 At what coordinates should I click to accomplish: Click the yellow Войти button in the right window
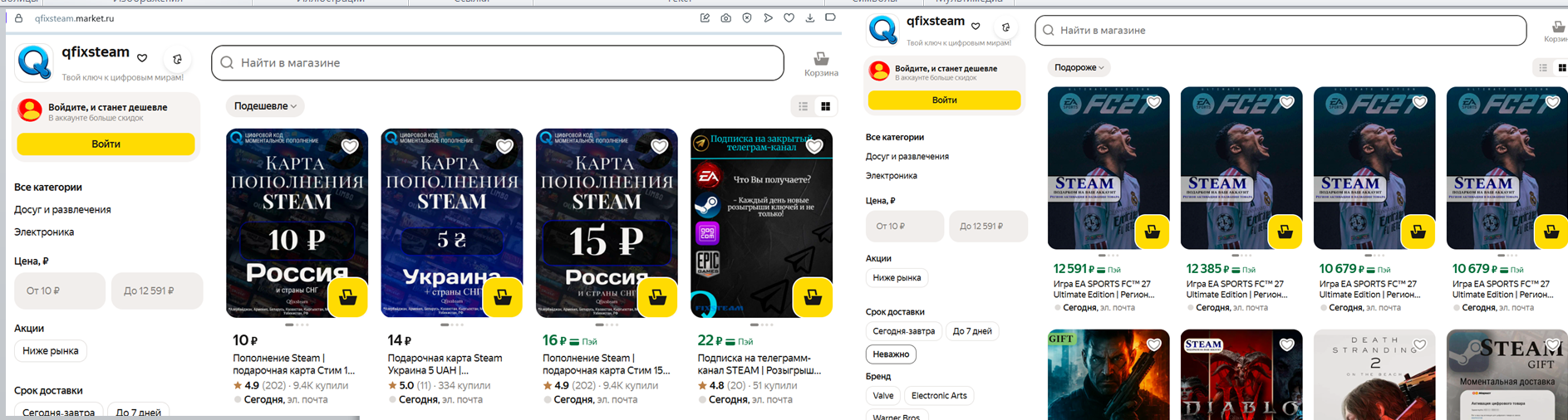[944, 100]
